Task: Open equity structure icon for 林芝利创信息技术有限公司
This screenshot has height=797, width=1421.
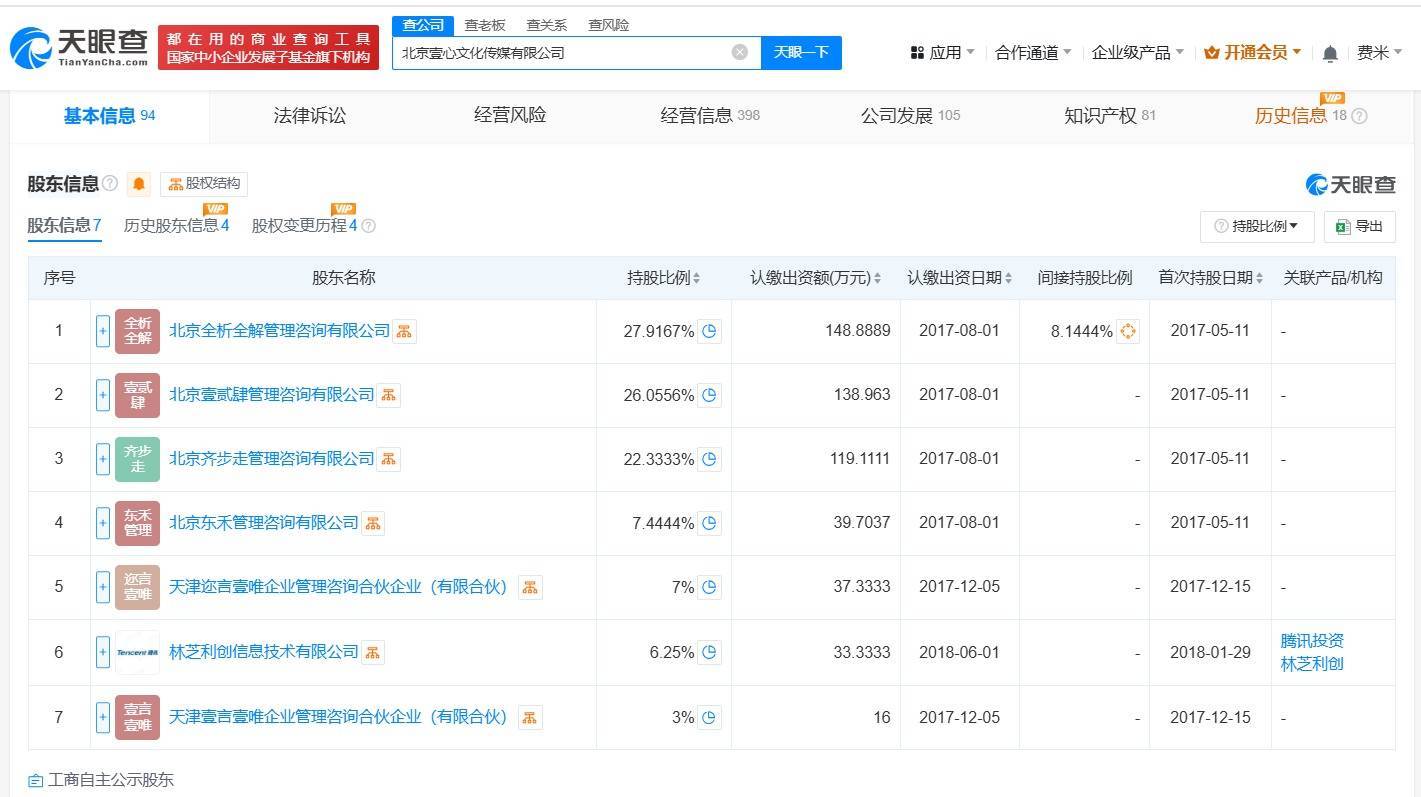Action: click(x=372, y=652)
